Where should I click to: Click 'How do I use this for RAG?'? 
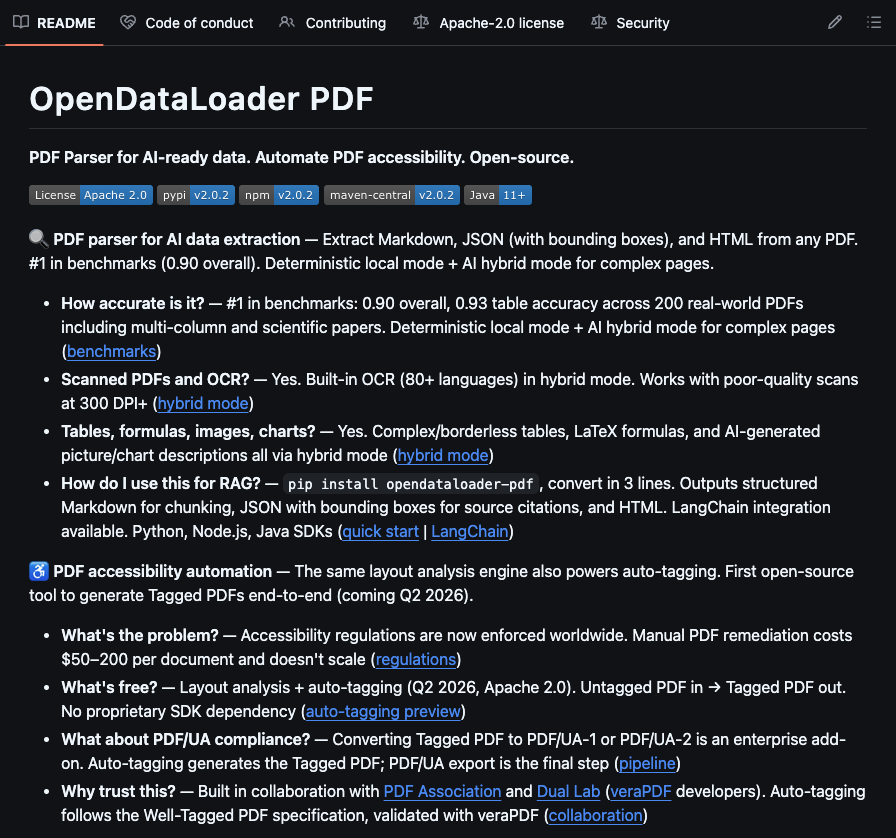[x=161, y=484]
